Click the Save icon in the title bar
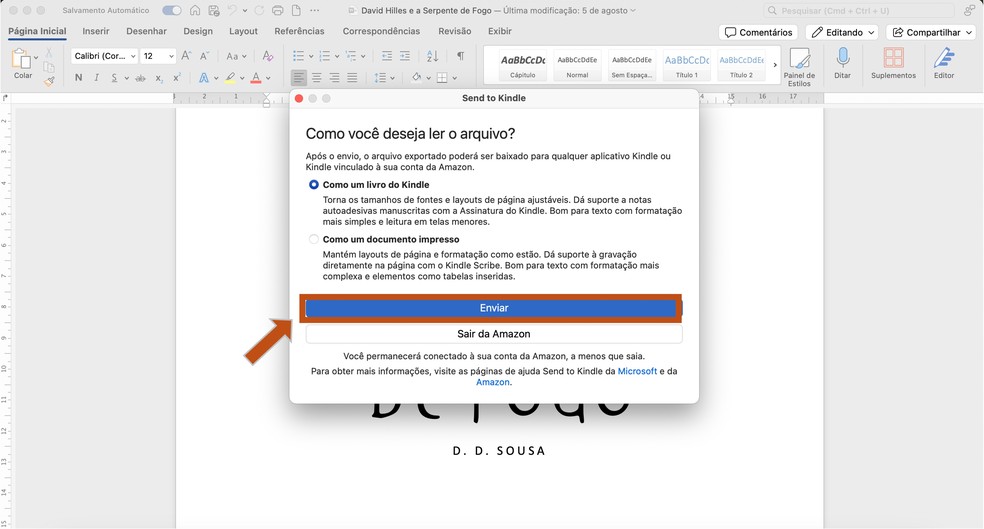 click(x=214, y=11)
